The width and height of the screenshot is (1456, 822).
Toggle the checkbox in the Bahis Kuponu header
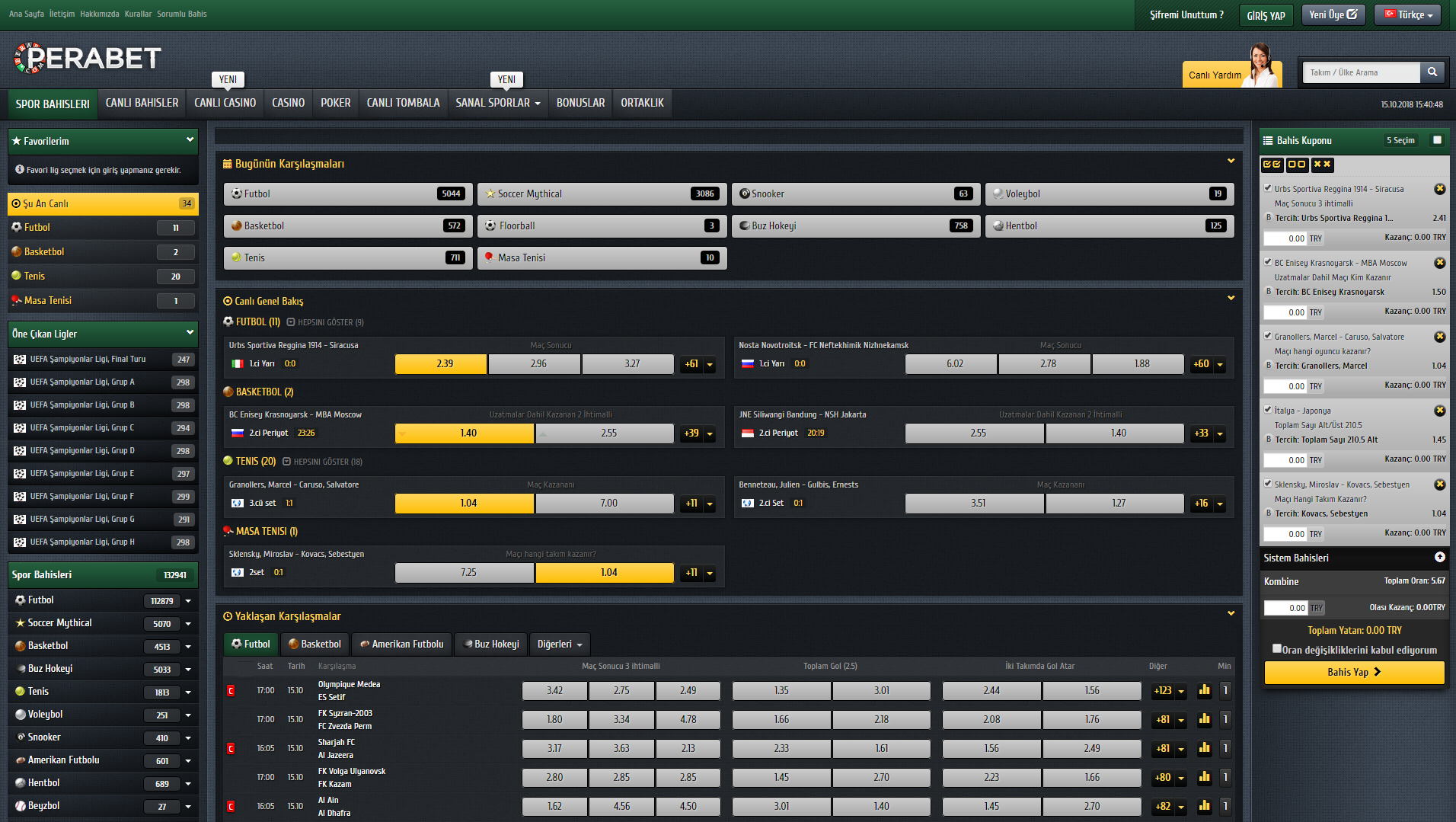(1437, 140)
